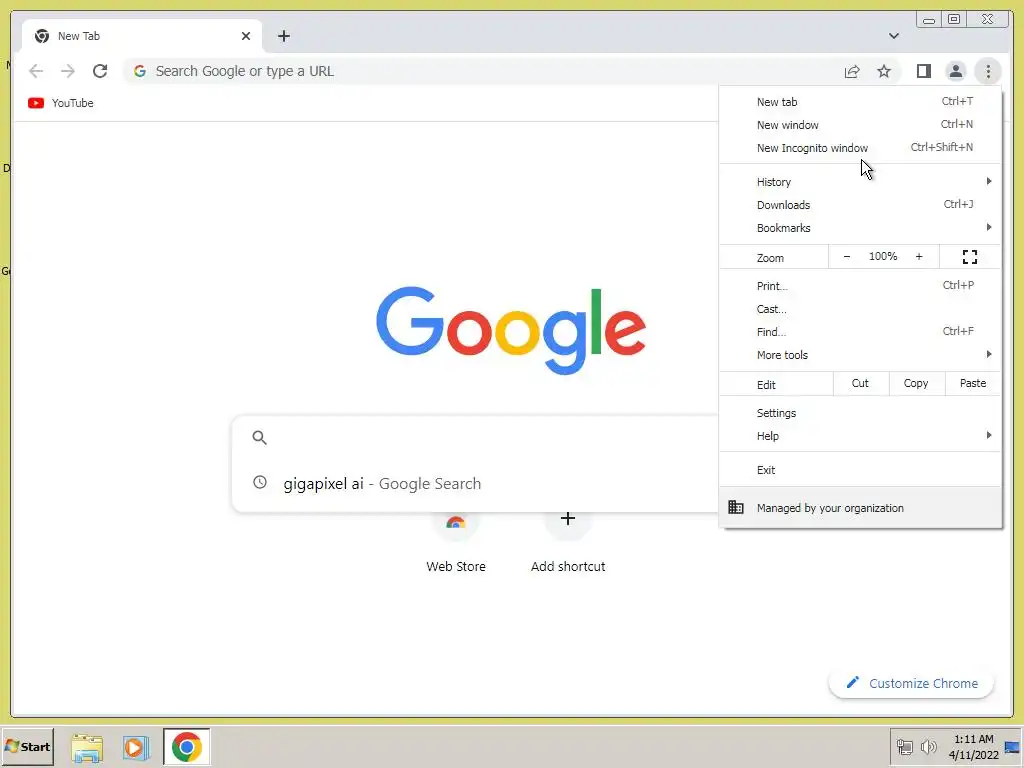Click Copy in the Edit row
Screen dimensions: 1024x768
pyautogui.click(x=916, y=383)
